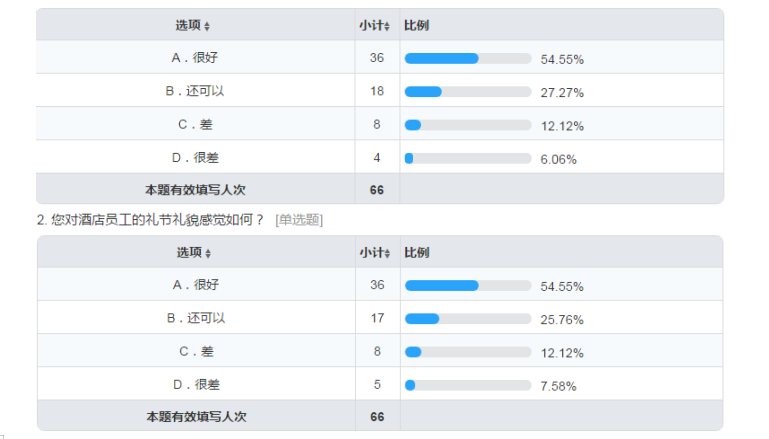This screenshot has height=439, width=769.
Task: Click count 17 in second table
Action: coord(377,318)
